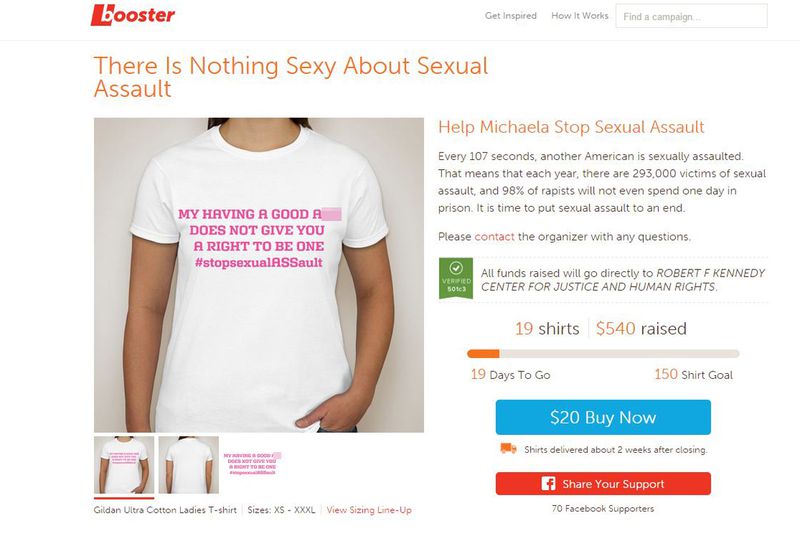Screen dimensions: 800x536
Task: Click the main t-shirt product image
Action: tap(259, 275)
